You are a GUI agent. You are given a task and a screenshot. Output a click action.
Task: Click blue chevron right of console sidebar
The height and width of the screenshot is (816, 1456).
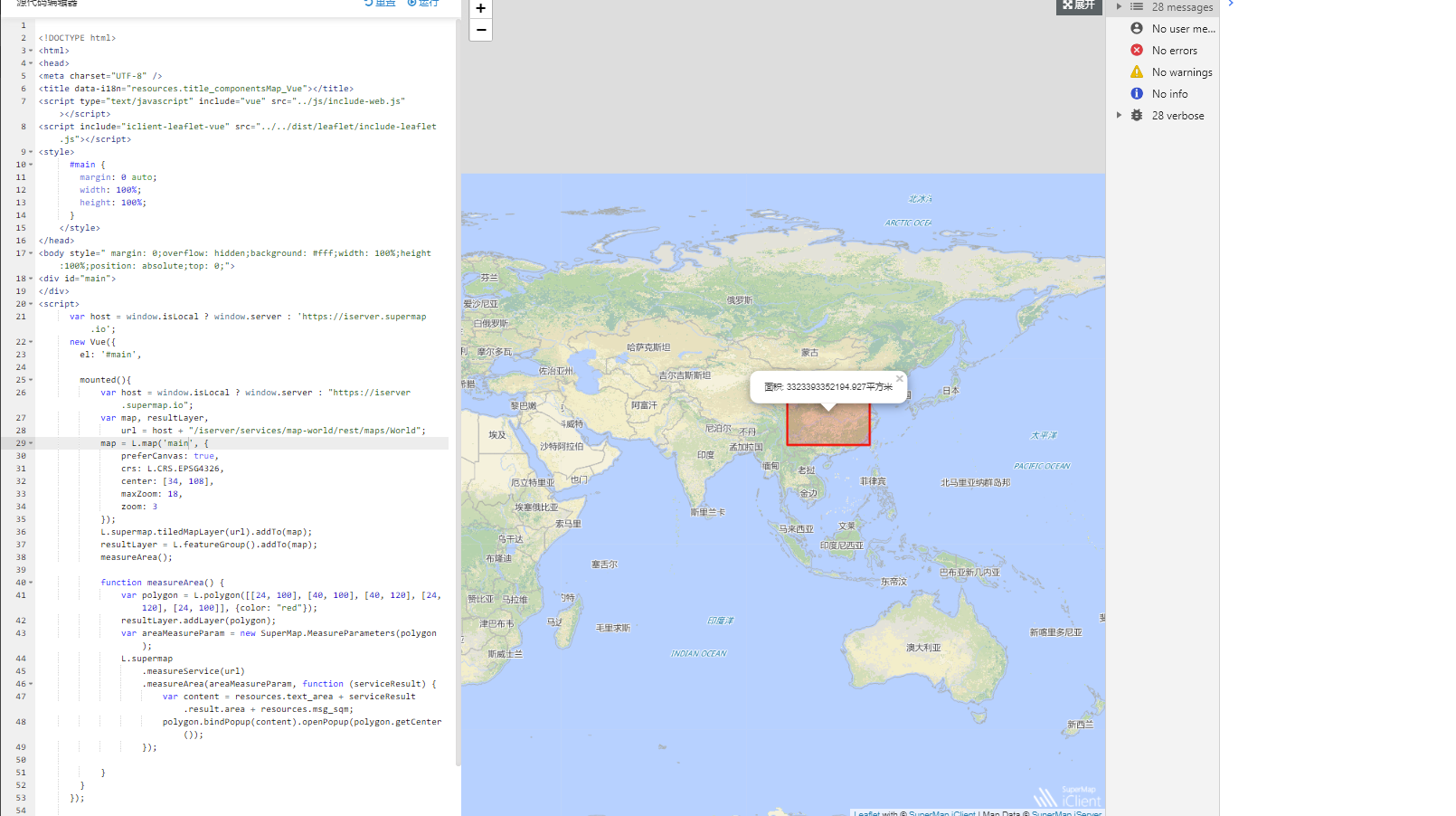1231,5
